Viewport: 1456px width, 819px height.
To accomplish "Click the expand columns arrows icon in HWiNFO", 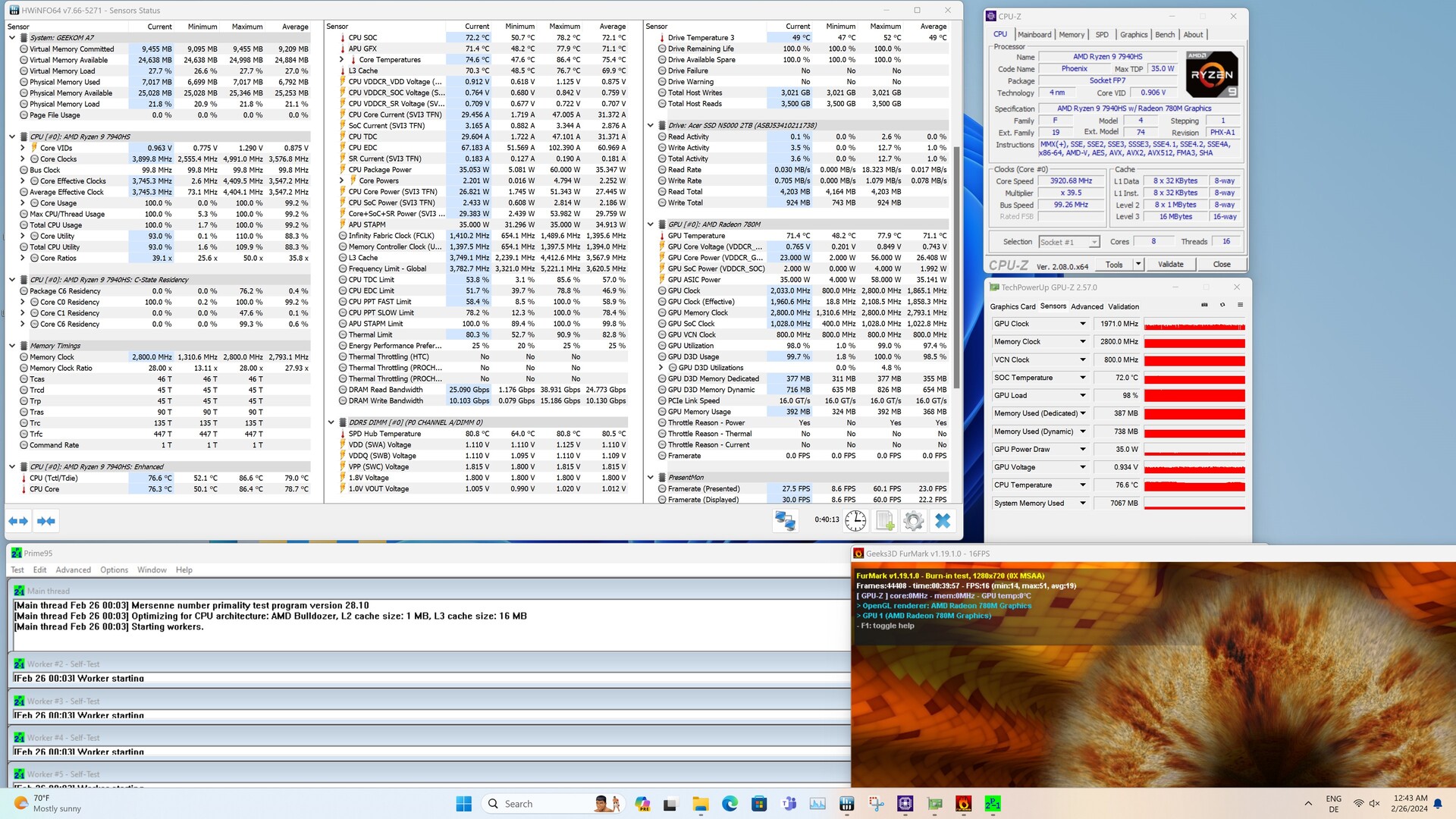I will (x=18, y=521).
